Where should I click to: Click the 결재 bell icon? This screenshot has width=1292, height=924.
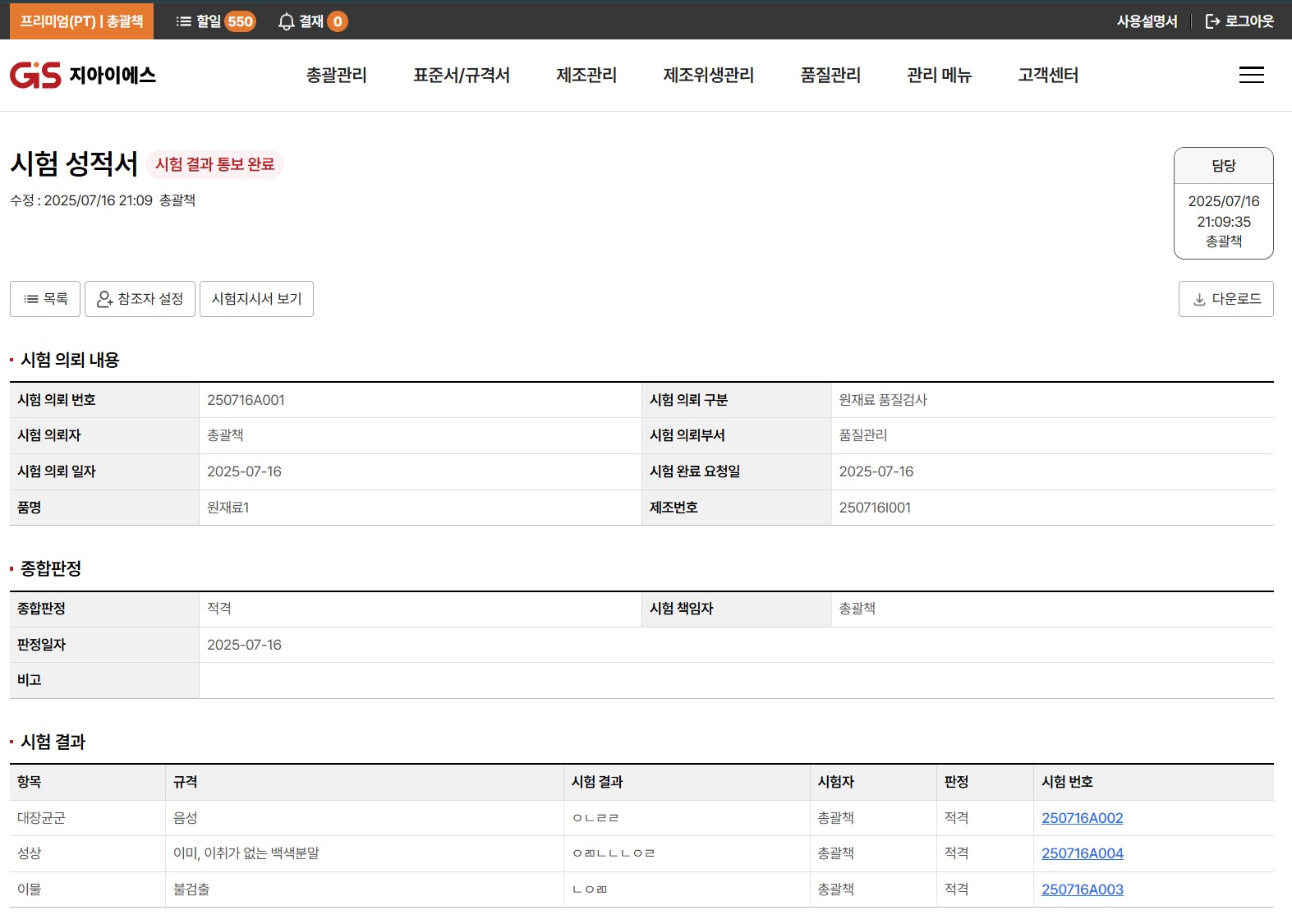point(286,21)
